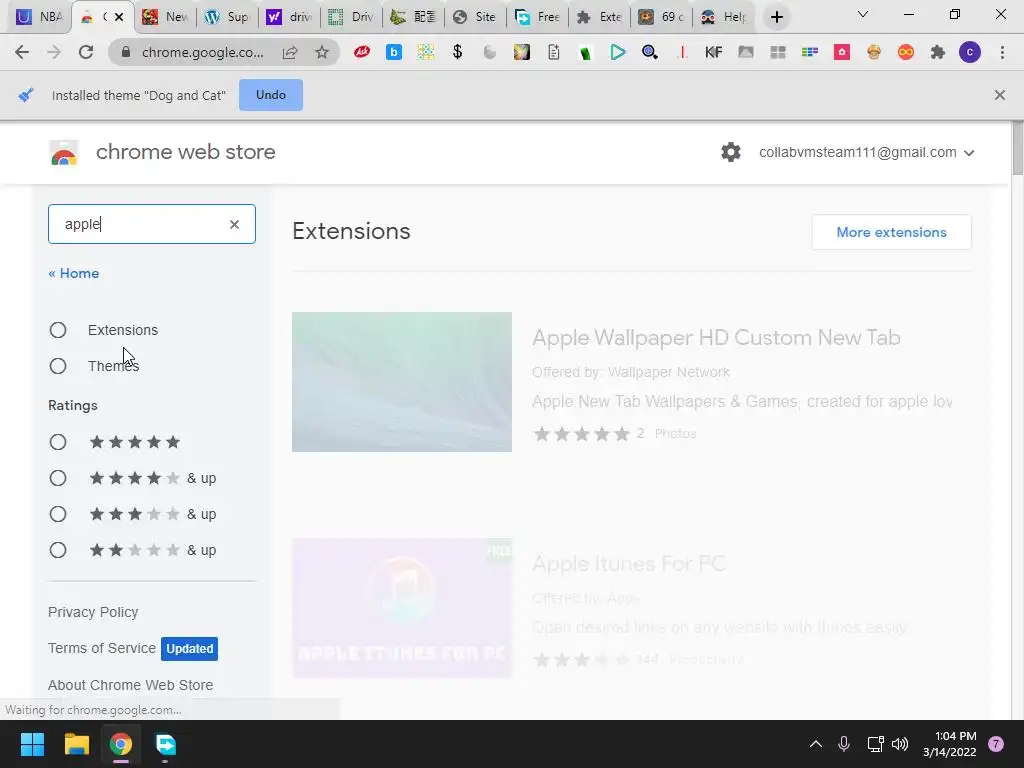
Task: Open the web store settings gear
Action: [x=731, y=152]
